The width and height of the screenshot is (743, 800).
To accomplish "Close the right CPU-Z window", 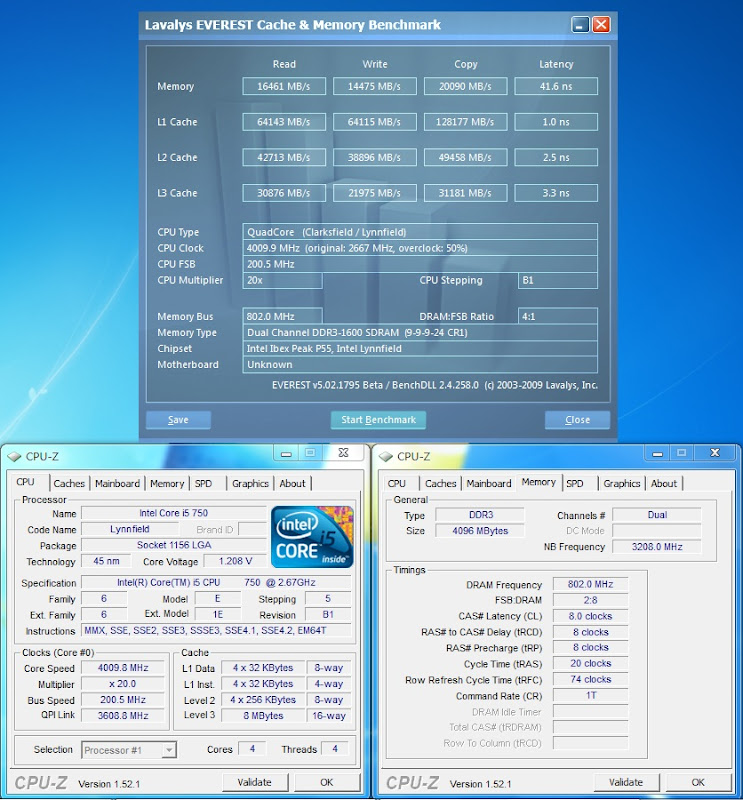I will tap(714, 453).
